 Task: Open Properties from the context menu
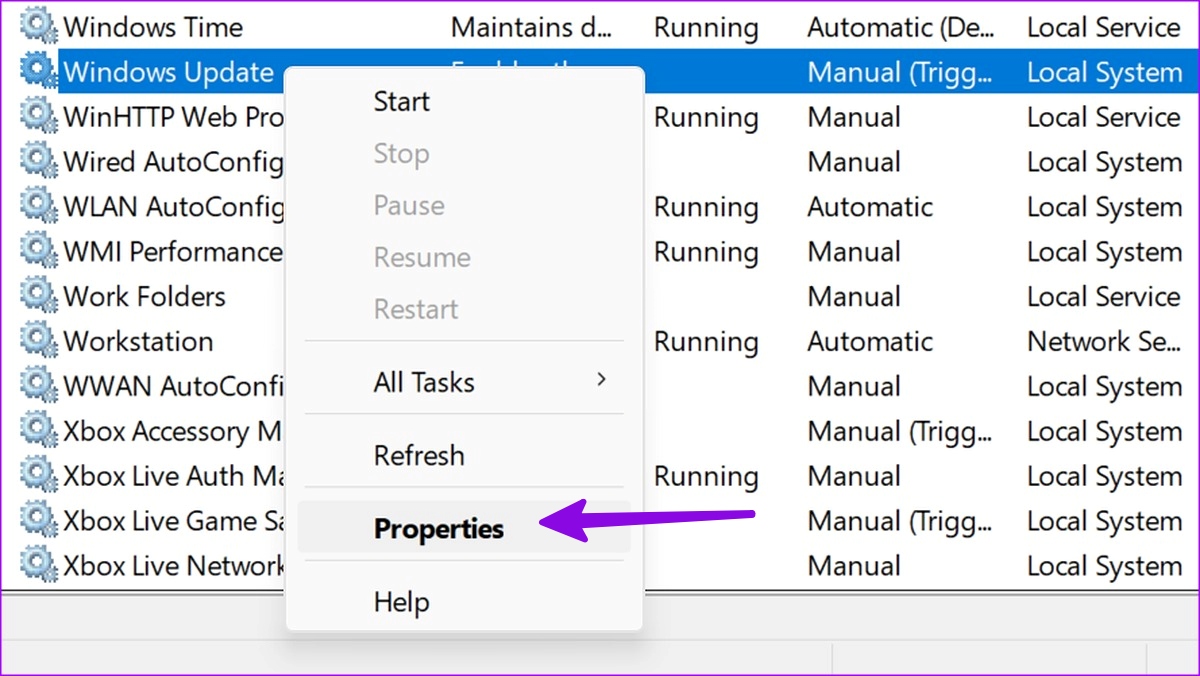[x=464, y=528]
